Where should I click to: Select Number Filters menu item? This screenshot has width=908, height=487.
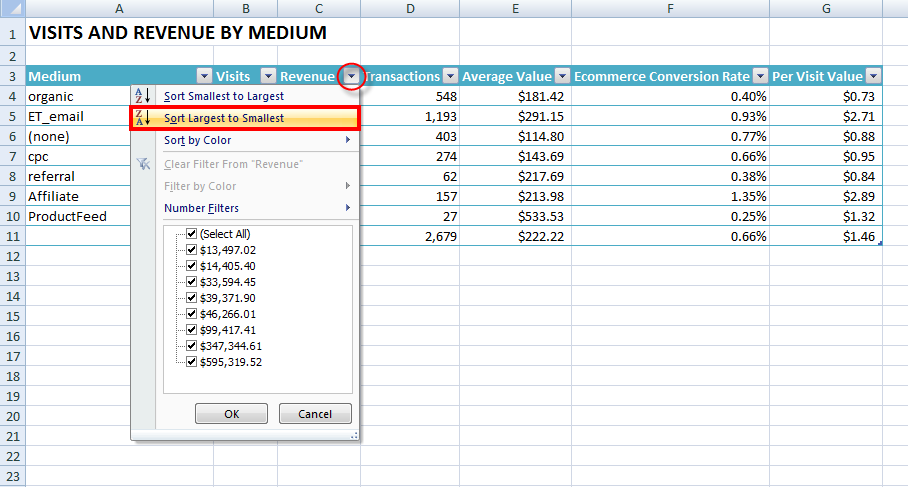click(246, 208)
